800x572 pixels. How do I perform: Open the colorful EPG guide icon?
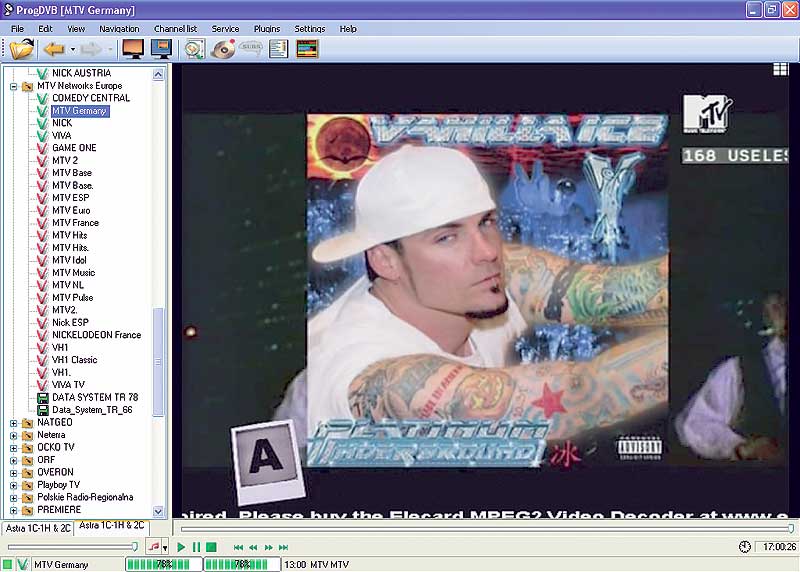coord(307,49)
